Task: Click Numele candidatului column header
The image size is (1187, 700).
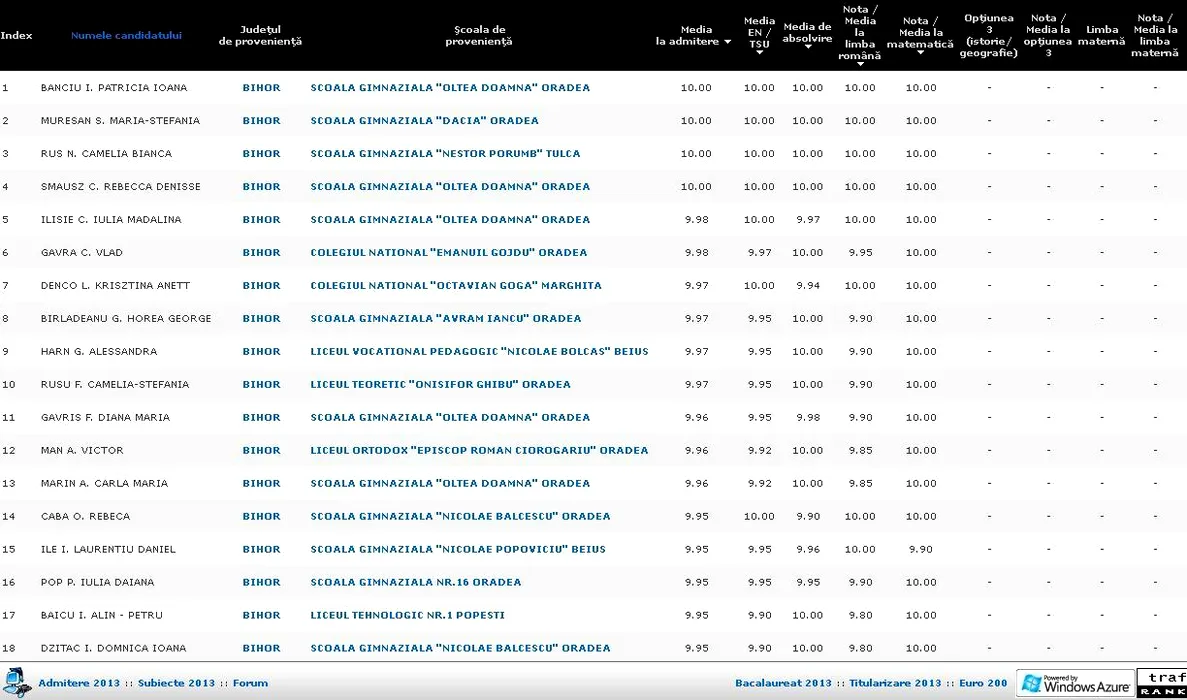Action: (126, 35)
